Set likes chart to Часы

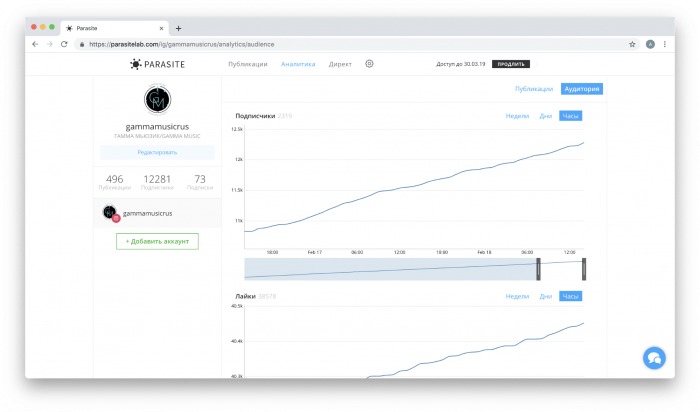pos(570,296)
